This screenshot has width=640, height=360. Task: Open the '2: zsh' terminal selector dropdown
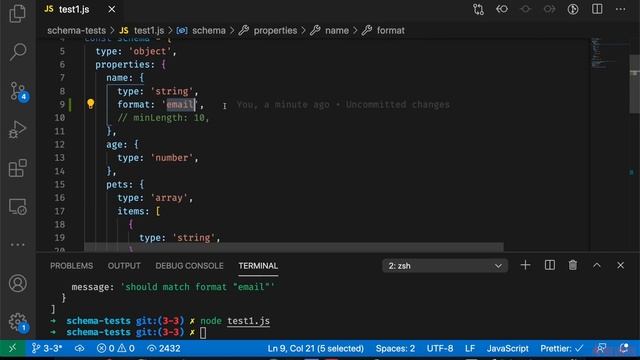click(445, 266)
